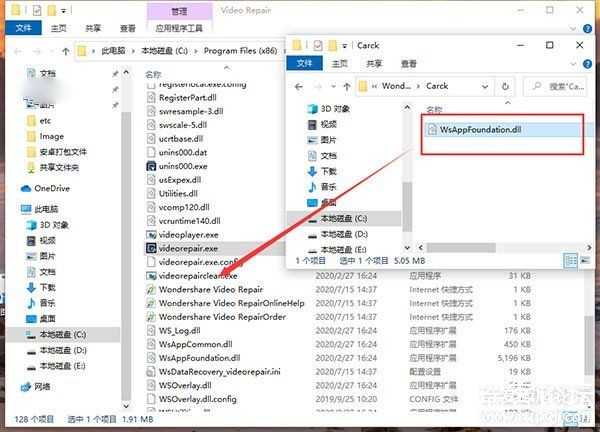This screenshot has width=600, height=432.
Task: Open 应用程序工具 tab in Video Repair window
Action: point(179,28)
